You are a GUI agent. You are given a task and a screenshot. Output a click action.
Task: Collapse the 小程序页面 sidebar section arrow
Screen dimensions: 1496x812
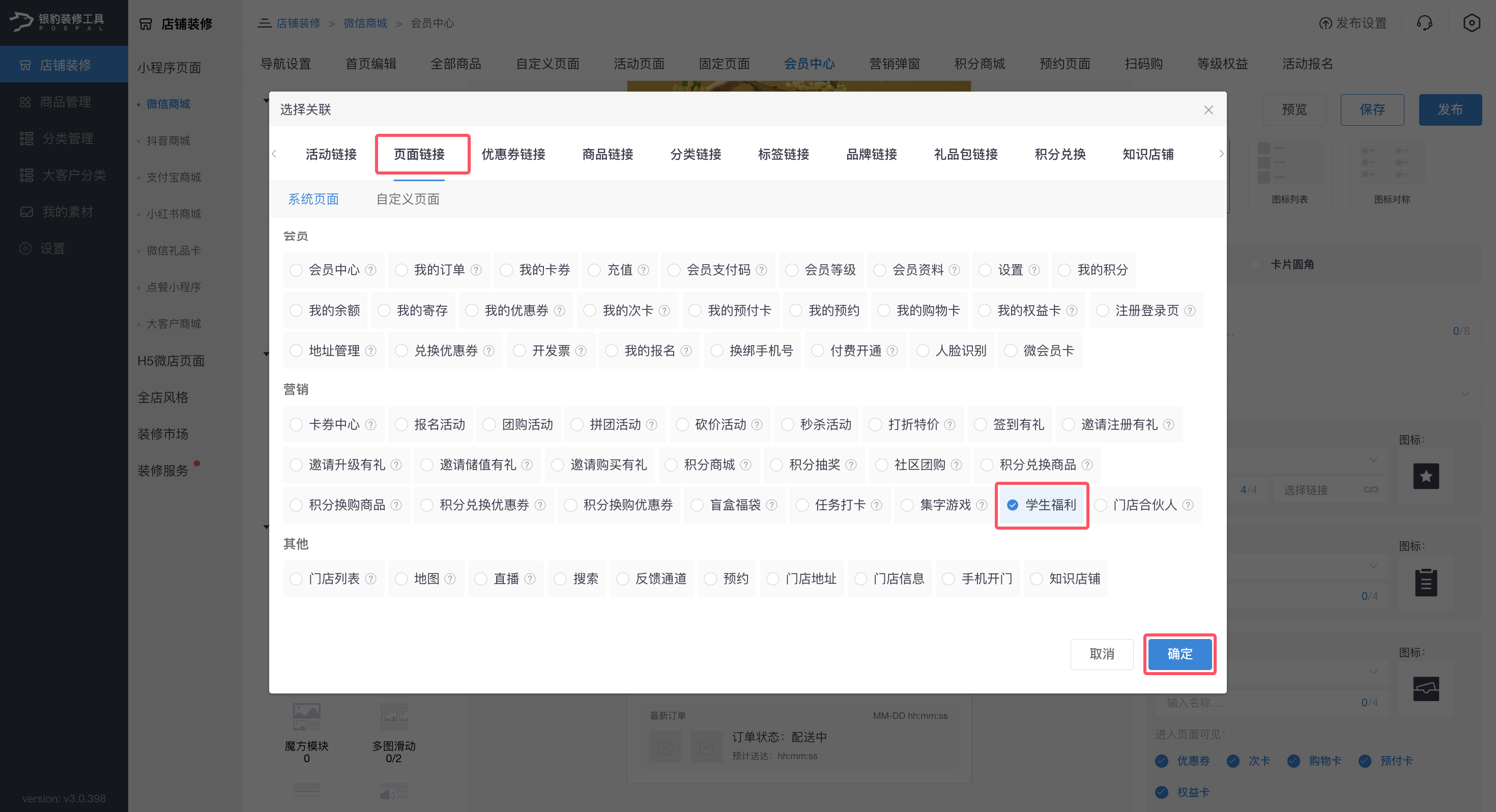[266, 101]
